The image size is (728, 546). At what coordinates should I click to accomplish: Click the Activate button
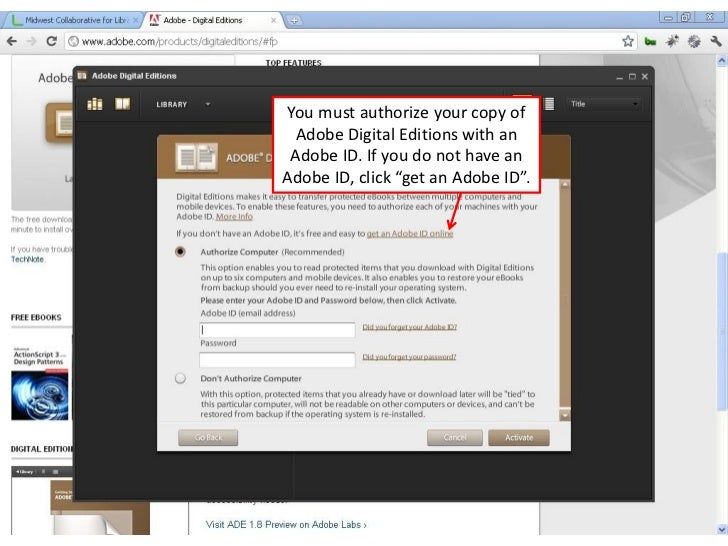(x=519, y=437)
